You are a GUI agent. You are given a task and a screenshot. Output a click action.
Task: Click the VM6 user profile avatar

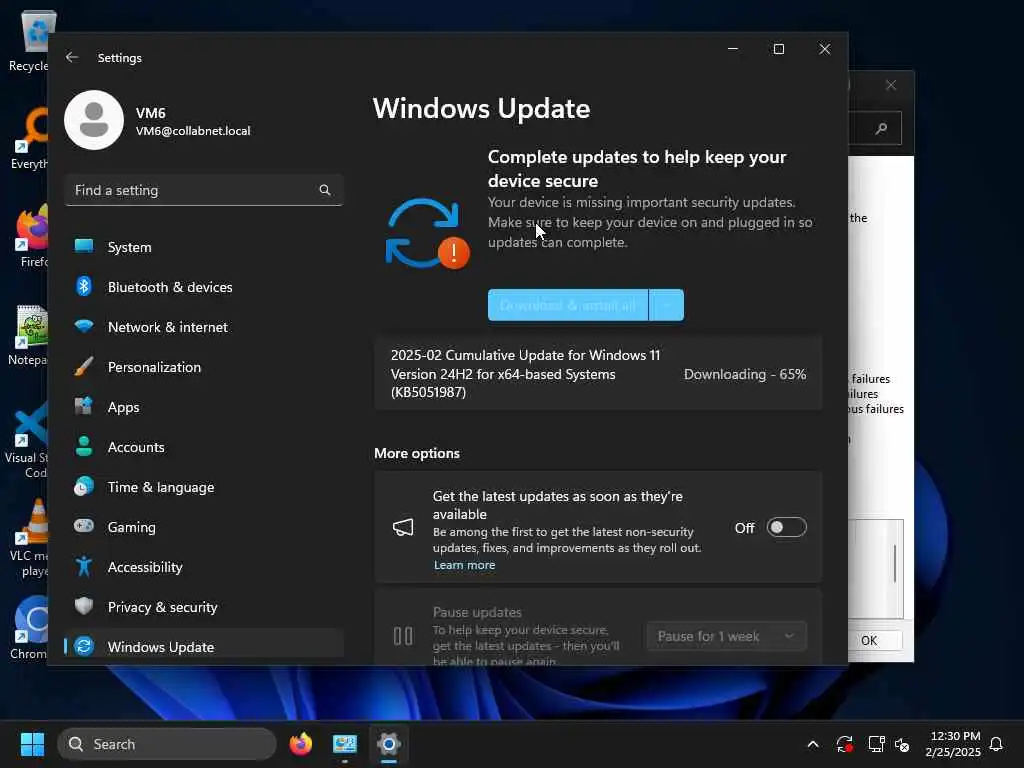(x=94, y=120)
